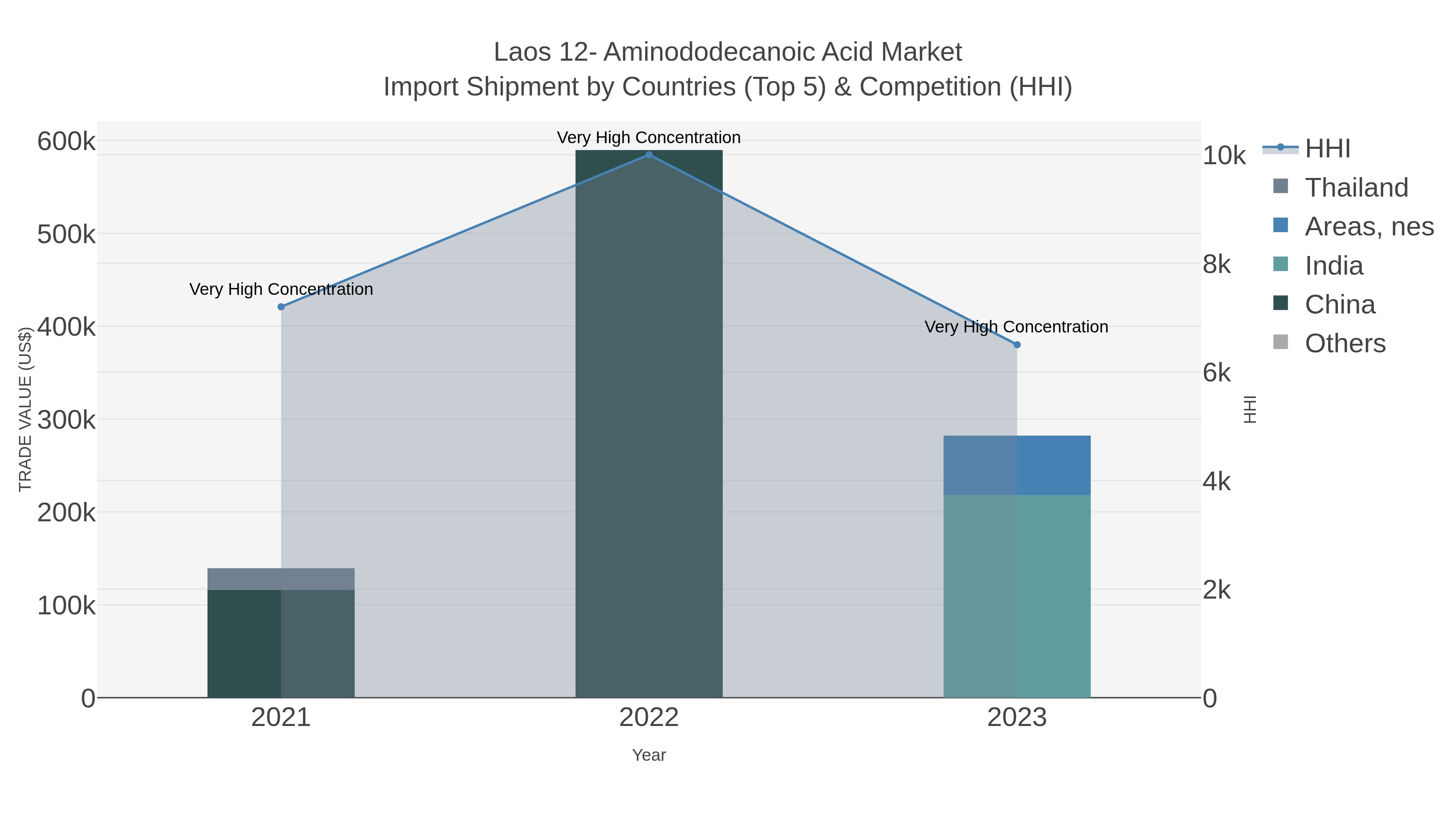1456x819 pixels.
Task: Click the Thailand legend color swatch
Action: tap(1281, 186)
